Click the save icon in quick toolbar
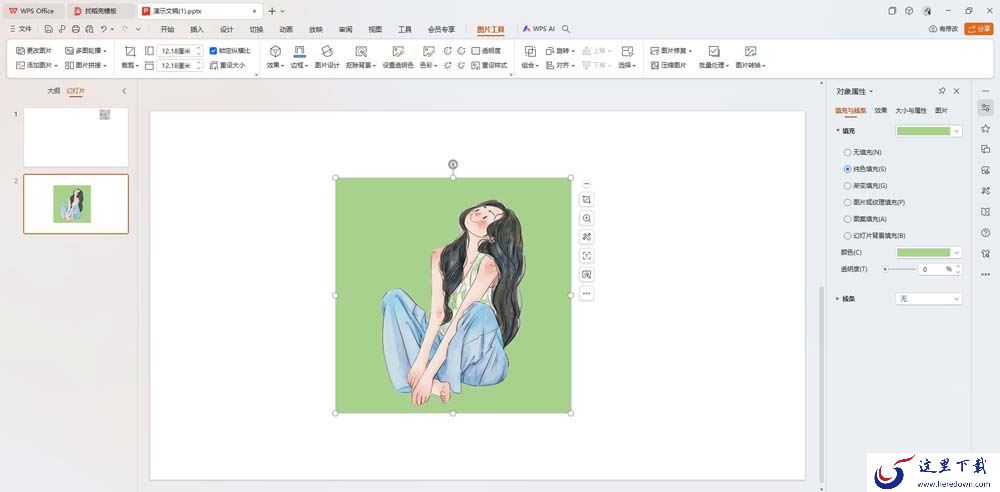The image size is (1000, 492). (48, 29)
